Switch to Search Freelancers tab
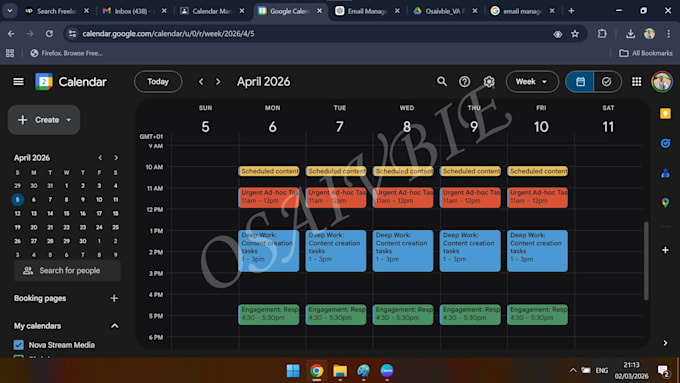Screen dimensions: 680x383 (56, 11)
